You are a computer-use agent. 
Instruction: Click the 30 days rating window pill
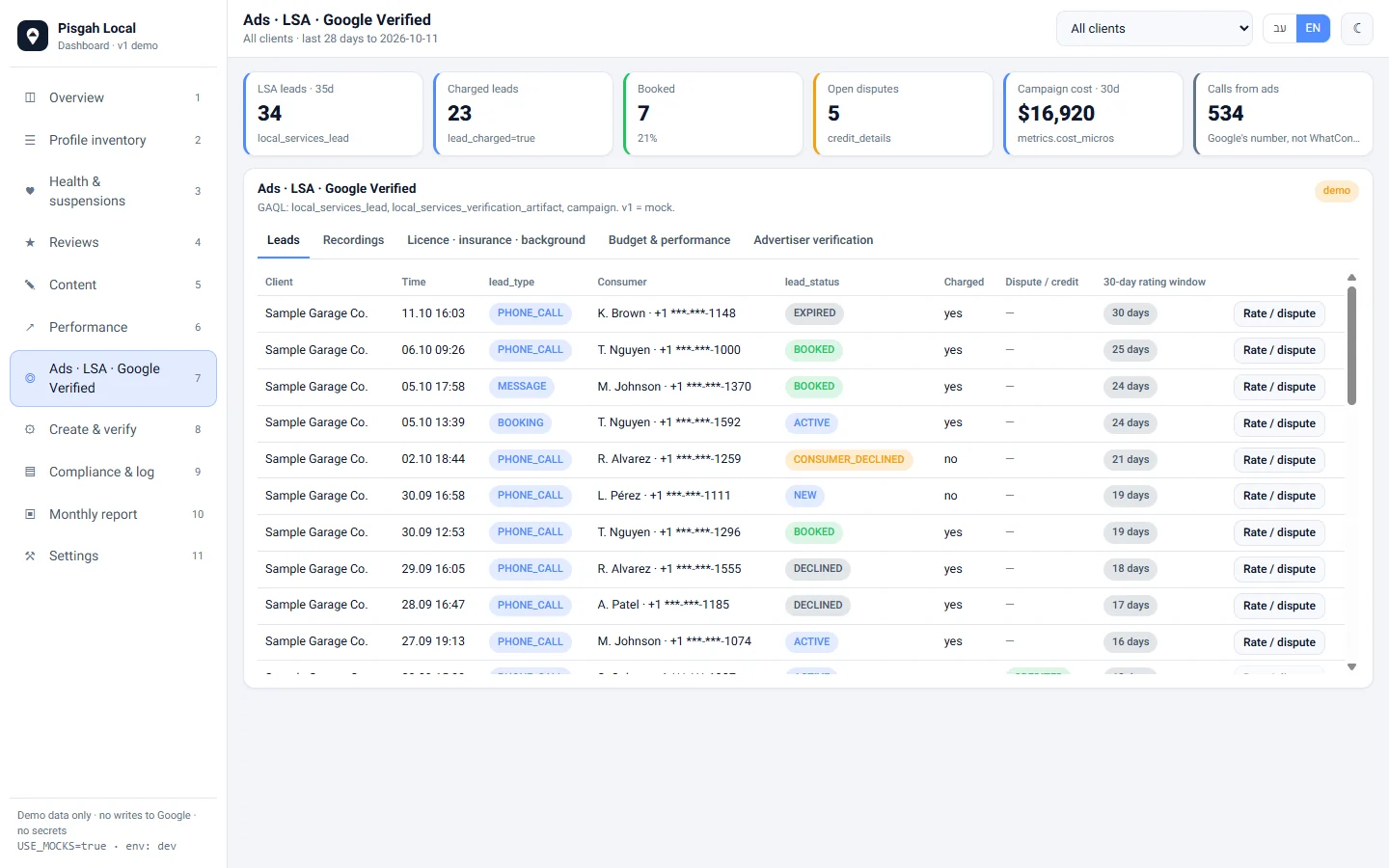[x=1130, y=313]
